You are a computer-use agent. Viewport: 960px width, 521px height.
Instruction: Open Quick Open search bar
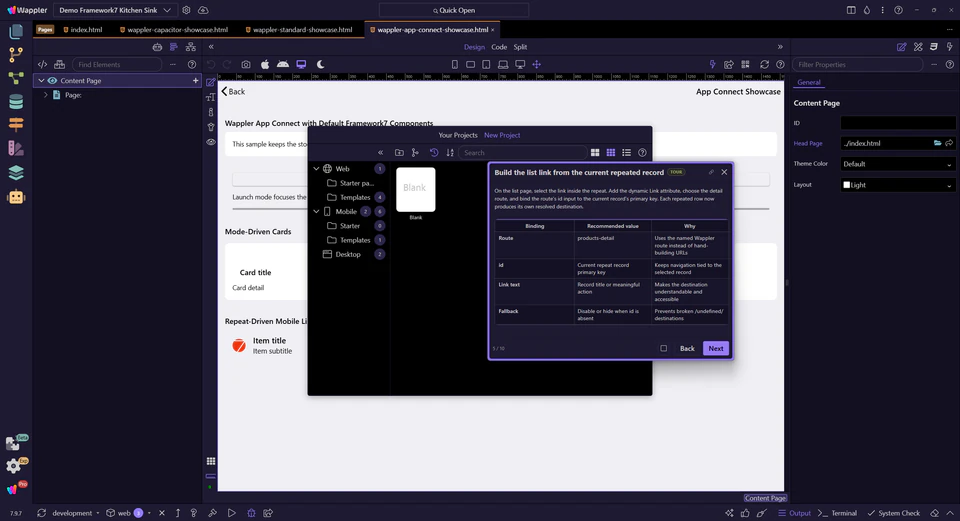[x=454, y=10]
